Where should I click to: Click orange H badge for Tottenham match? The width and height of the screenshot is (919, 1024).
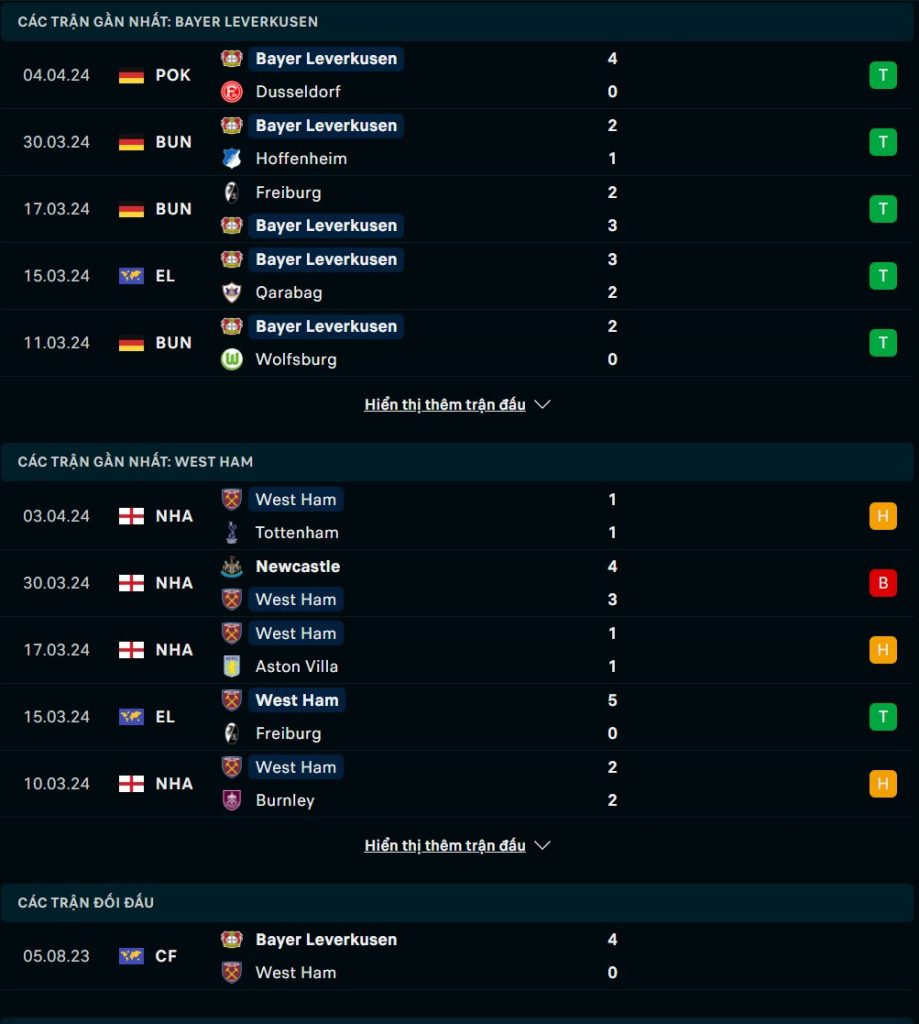click(882, 516)
